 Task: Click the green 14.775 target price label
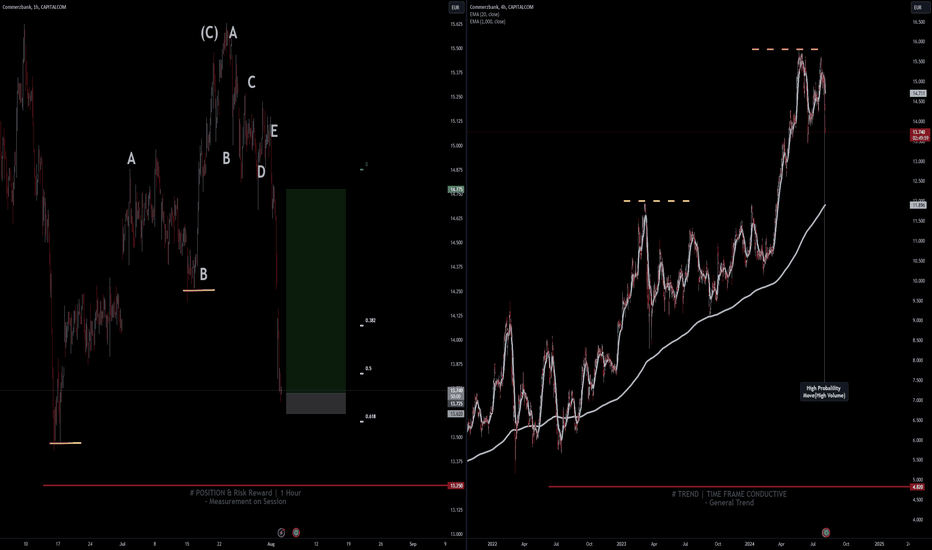pos(456,190)
